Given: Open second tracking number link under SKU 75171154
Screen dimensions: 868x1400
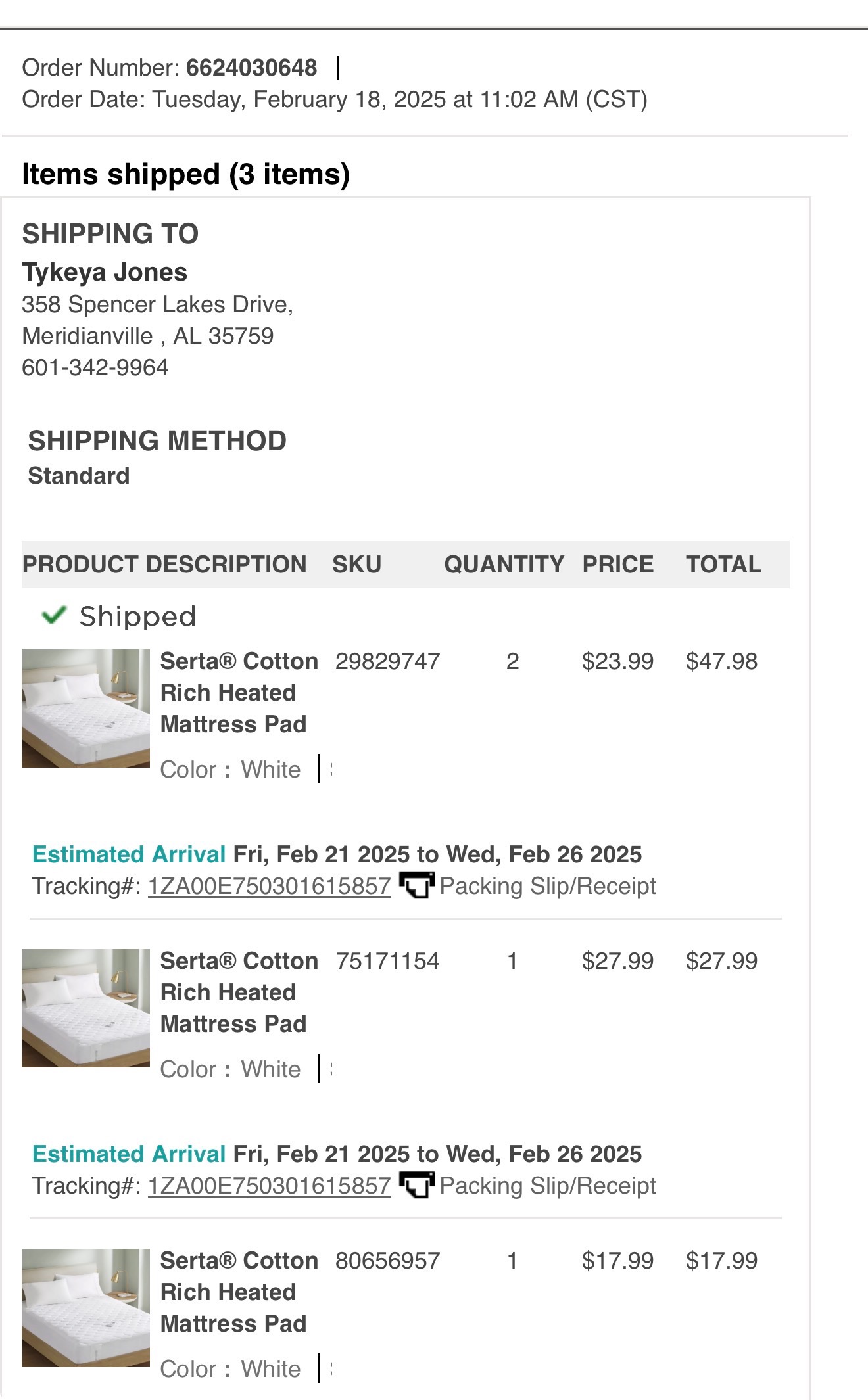Looking at the screenshot, I should pyautogui.click(x=269, y=1186).
